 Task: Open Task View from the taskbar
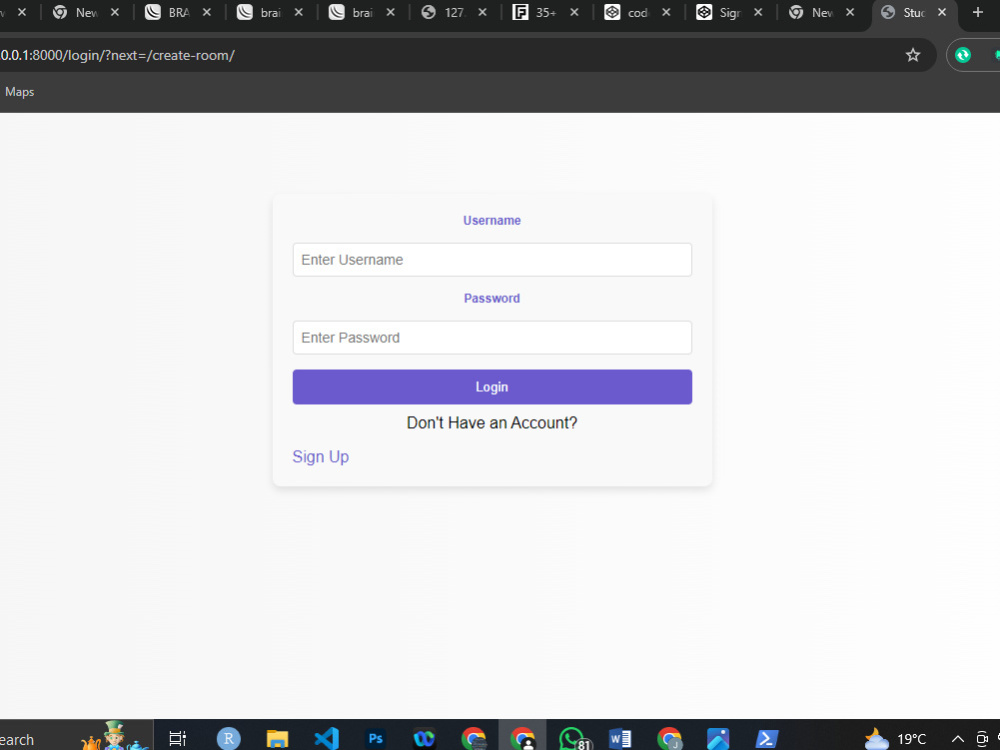click(177, 739)
